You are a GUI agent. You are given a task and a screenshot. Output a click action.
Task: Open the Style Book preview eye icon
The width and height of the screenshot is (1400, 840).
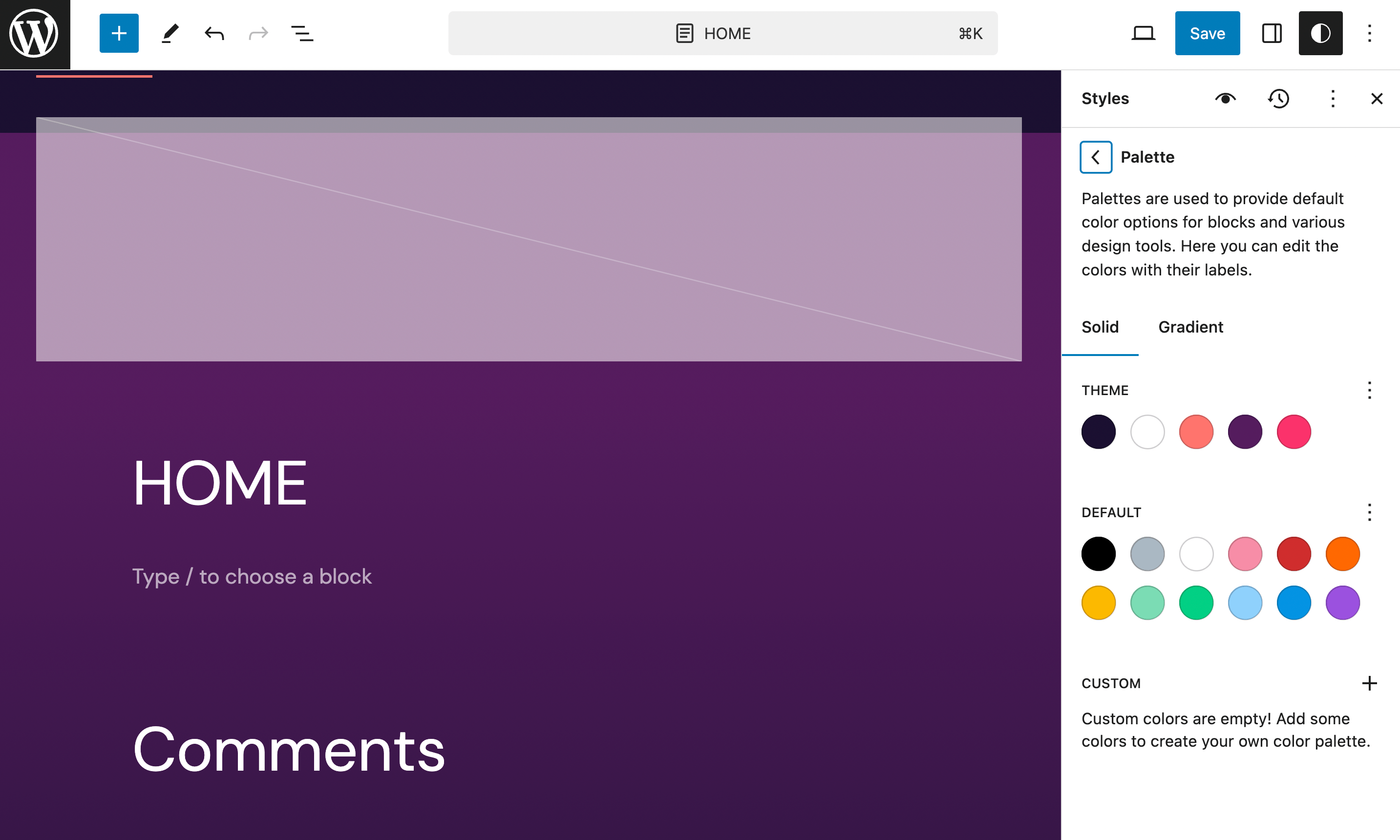pyautogui.click(x=1225, y=99)
